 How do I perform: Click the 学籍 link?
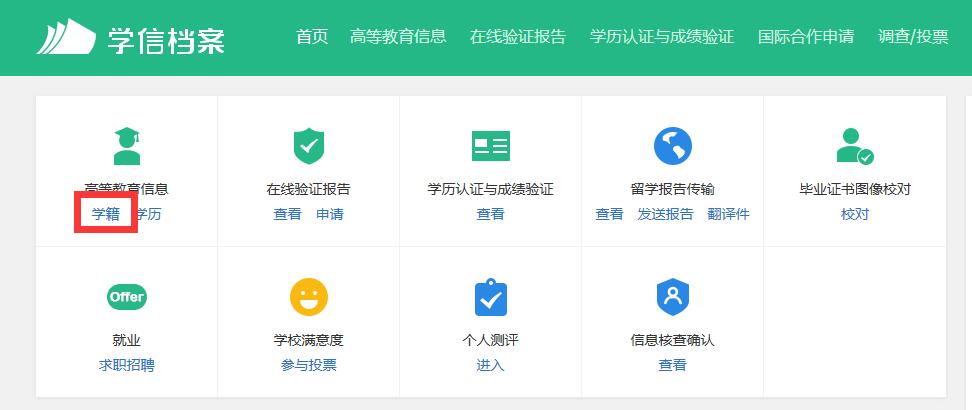tap(105, 214)
